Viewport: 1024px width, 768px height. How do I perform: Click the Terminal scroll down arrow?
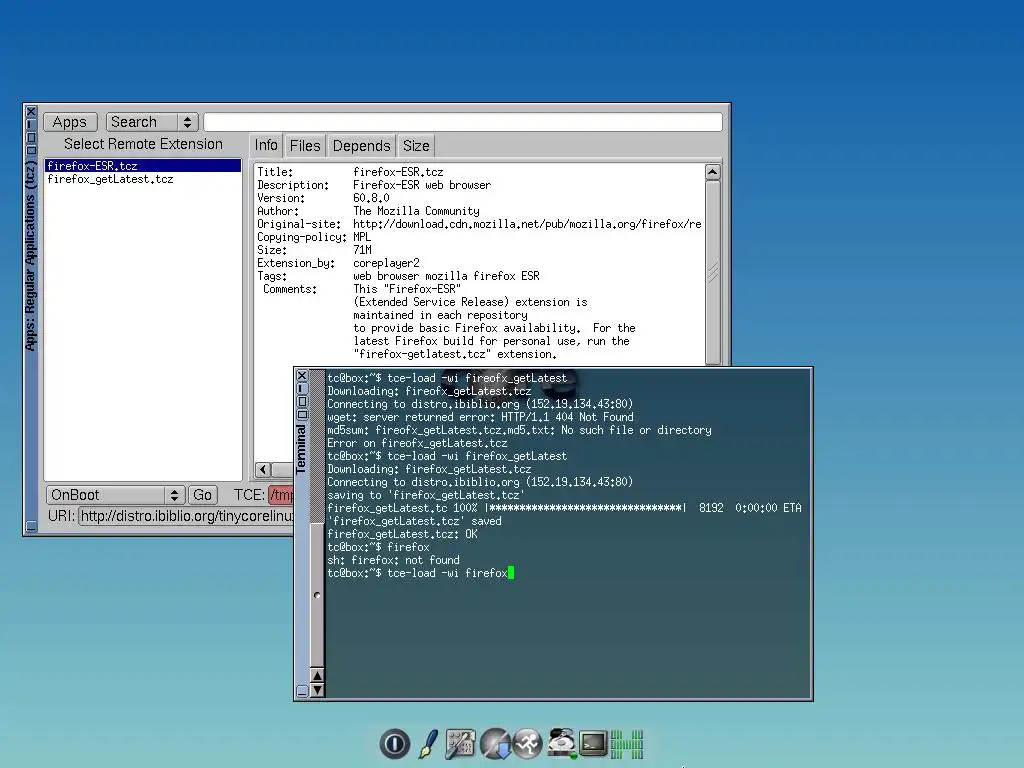[317, 690]
